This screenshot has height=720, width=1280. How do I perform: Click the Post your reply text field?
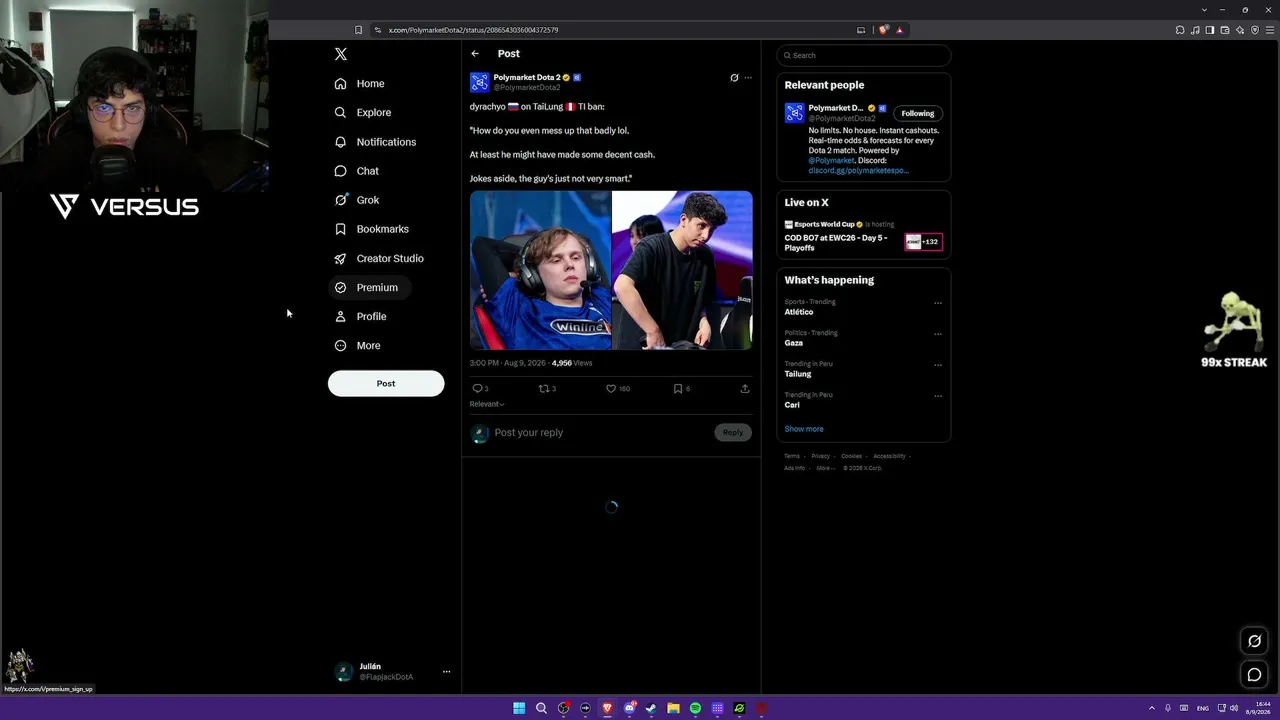600,433
